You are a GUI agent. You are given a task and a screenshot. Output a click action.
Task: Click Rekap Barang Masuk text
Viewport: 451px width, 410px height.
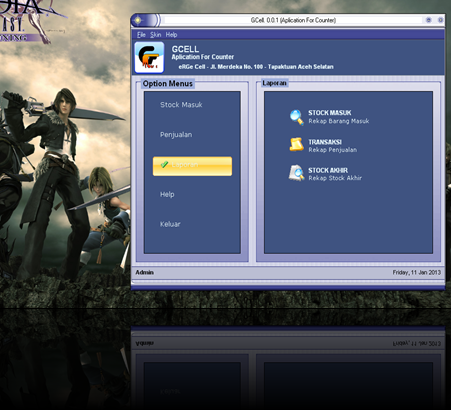[x=339, y=121]
